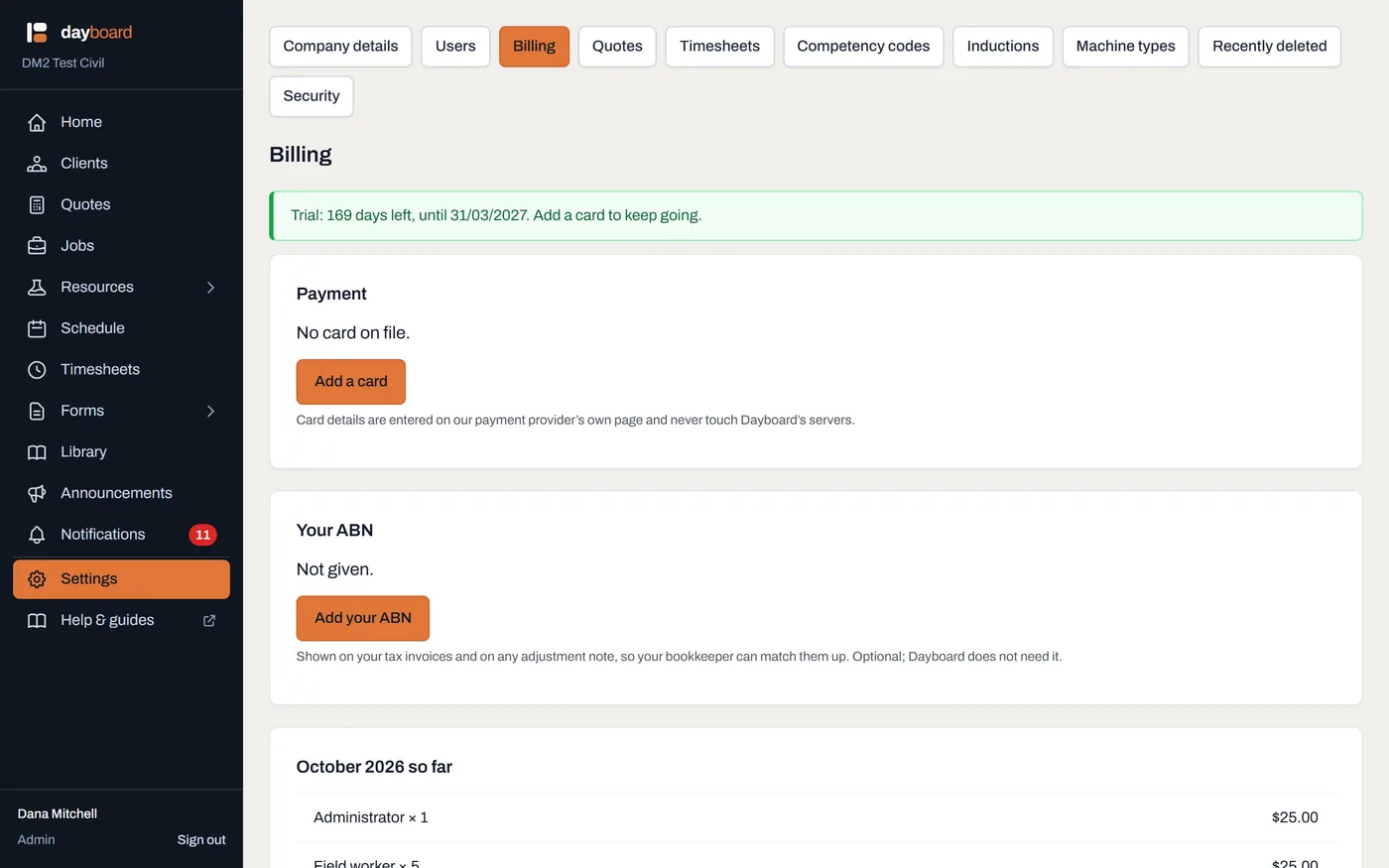Image resolution: width=1389 pixels, height=868 pixels.
Task: Click the October 2026 so far heading
Action: (374, 767)
